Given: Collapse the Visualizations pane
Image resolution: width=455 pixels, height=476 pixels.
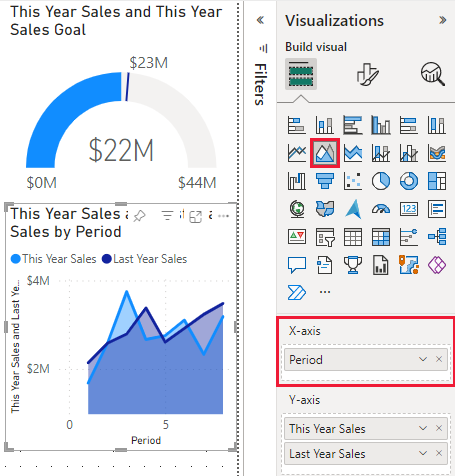Looking at the screenshot, I should [x=442, y=20].
